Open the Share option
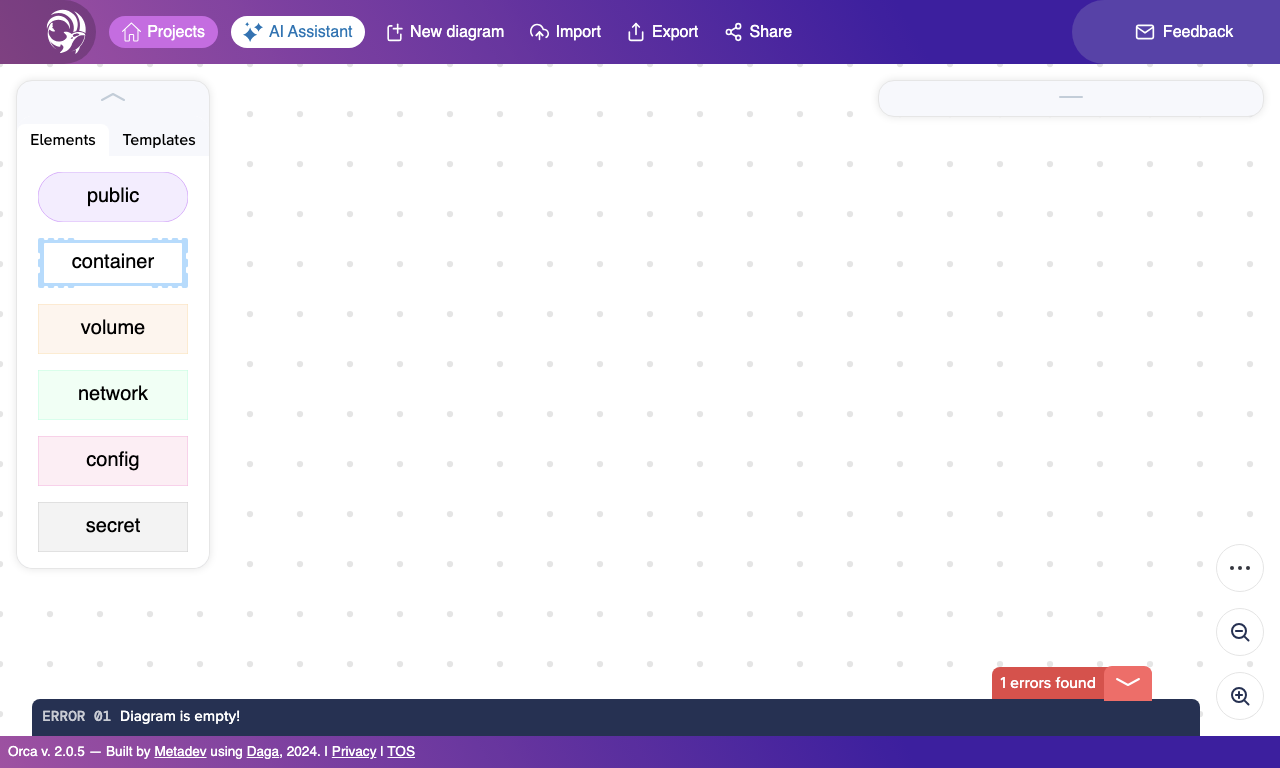1280x768 pixels. pos(758,32)
